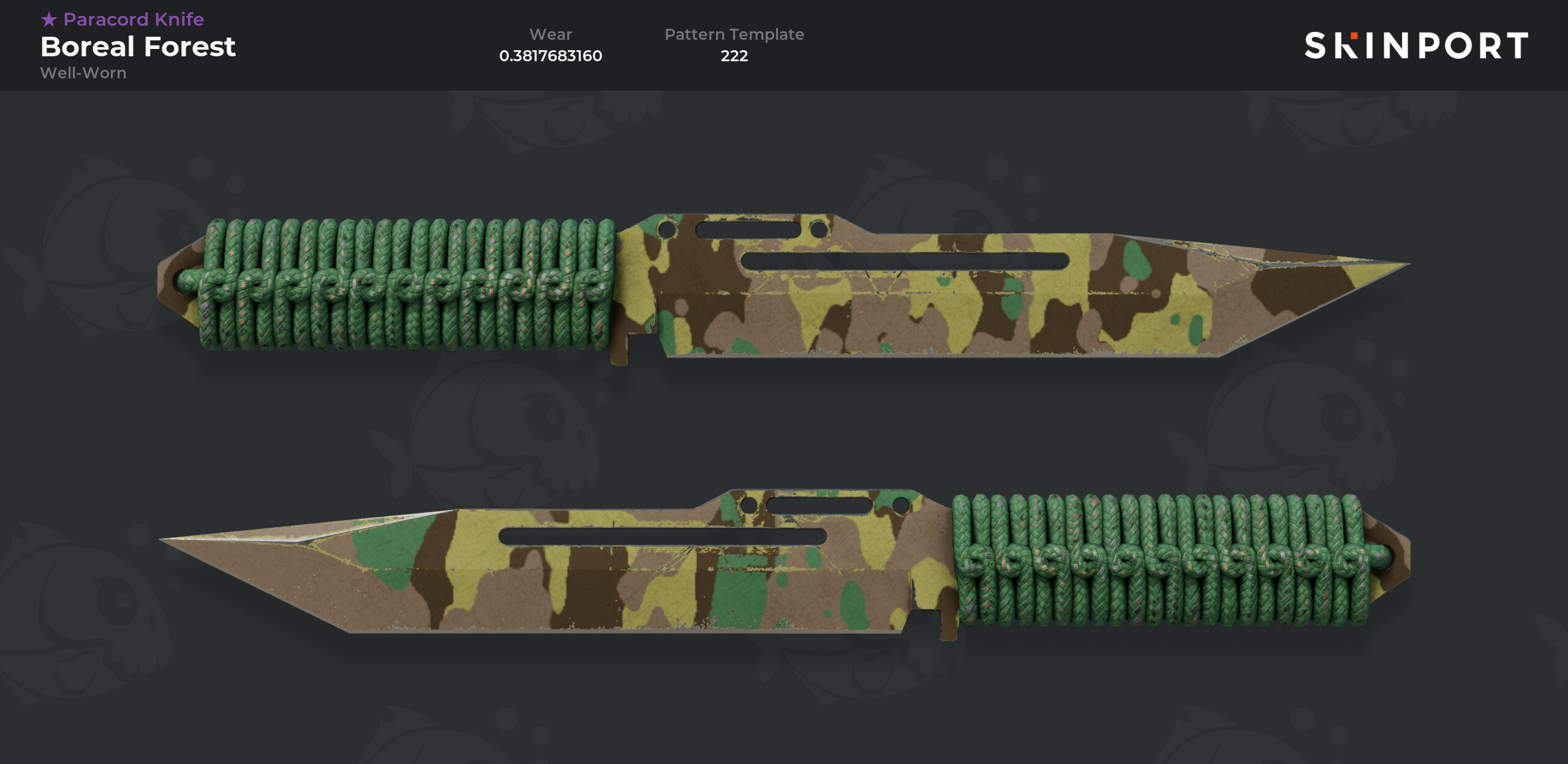Click the lanyard hole on top knife pommel
The width and height of the screenshot is (1568, 764).
tap(185, 282)
